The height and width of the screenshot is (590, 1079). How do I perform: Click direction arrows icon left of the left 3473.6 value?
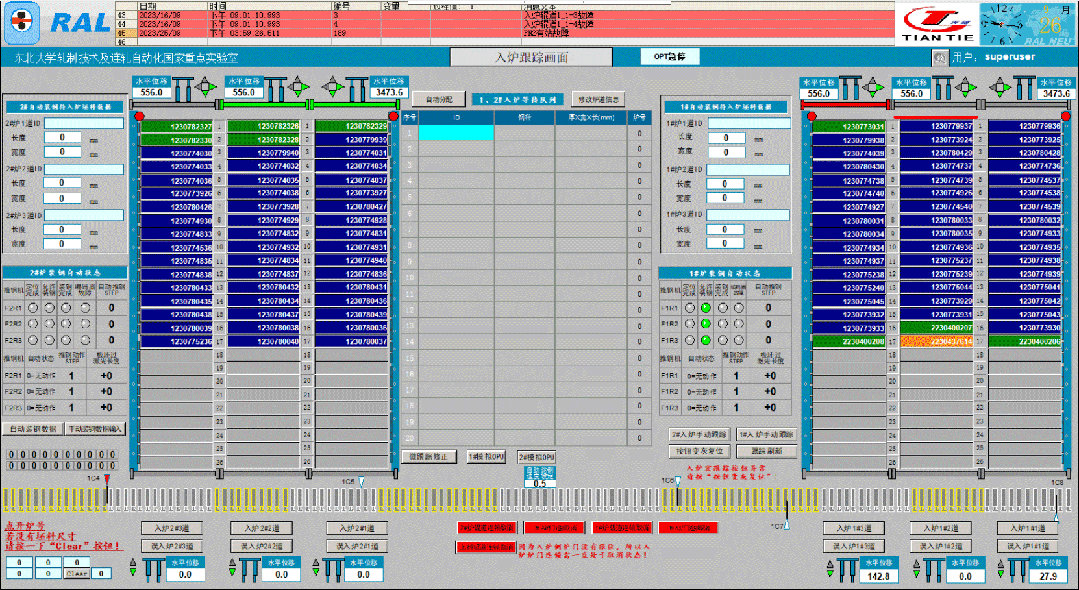[332, 87]
